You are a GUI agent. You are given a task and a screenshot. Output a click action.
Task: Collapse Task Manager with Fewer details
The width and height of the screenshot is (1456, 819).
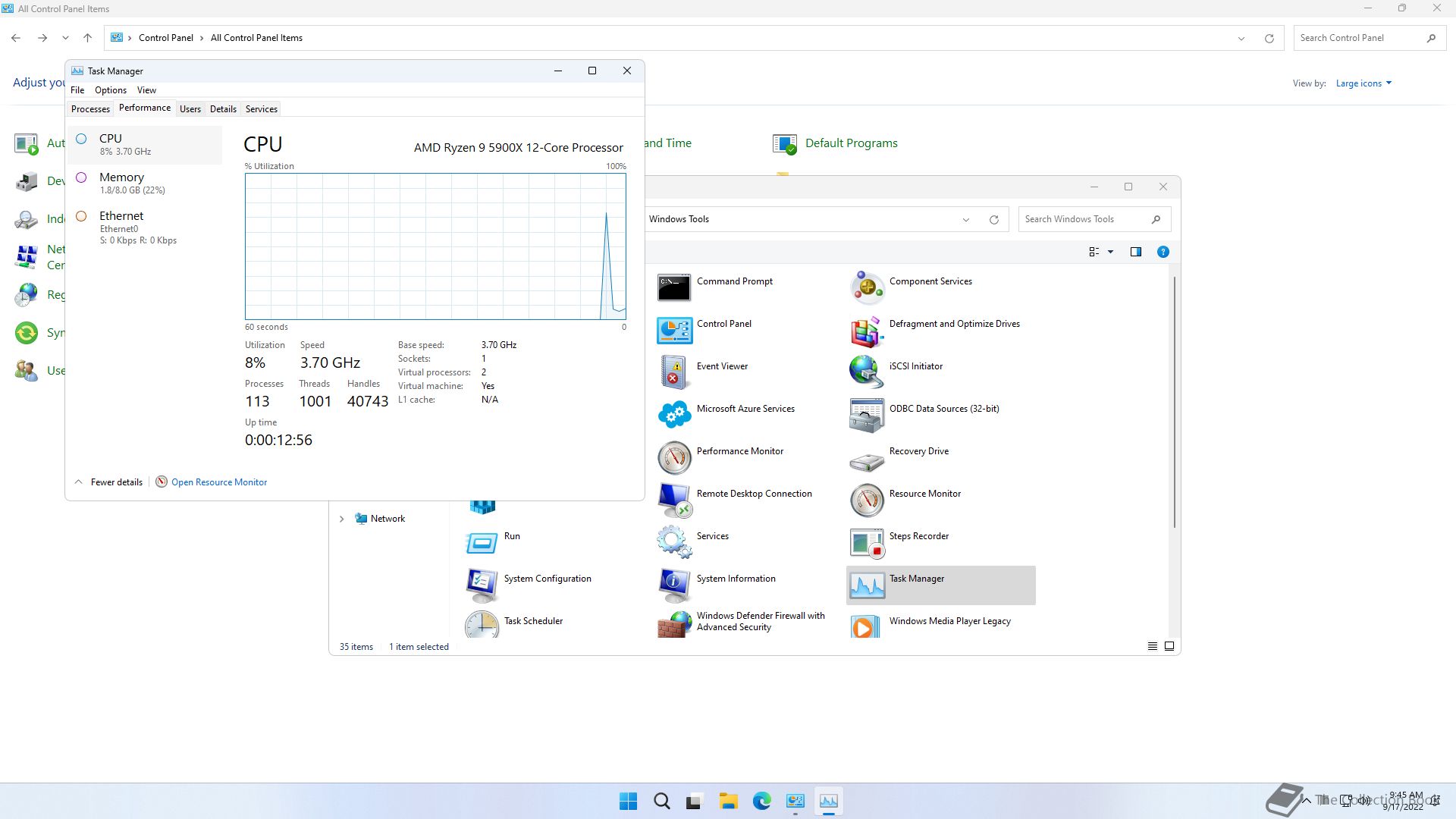[x=108, y=482]
